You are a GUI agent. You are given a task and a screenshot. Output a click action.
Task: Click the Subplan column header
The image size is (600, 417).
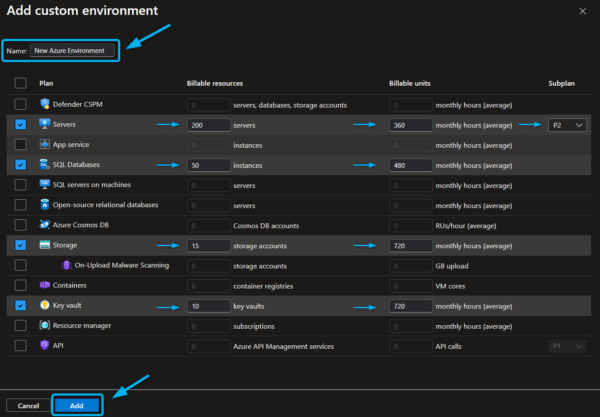(x=561, y=83)
